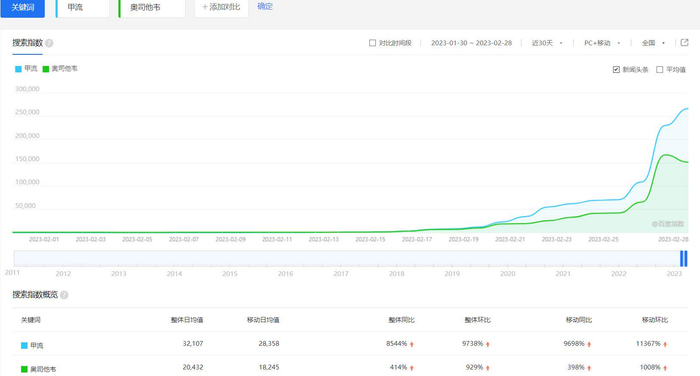The height and width of the screenshot is (376, 700).
Task: Click the 整体日均值 column header
Action: (187, 320)
